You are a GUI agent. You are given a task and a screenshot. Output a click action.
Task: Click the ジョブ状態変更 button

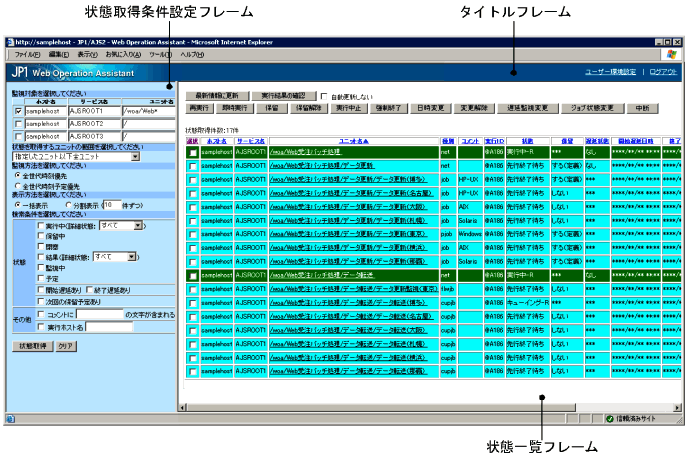592,108
